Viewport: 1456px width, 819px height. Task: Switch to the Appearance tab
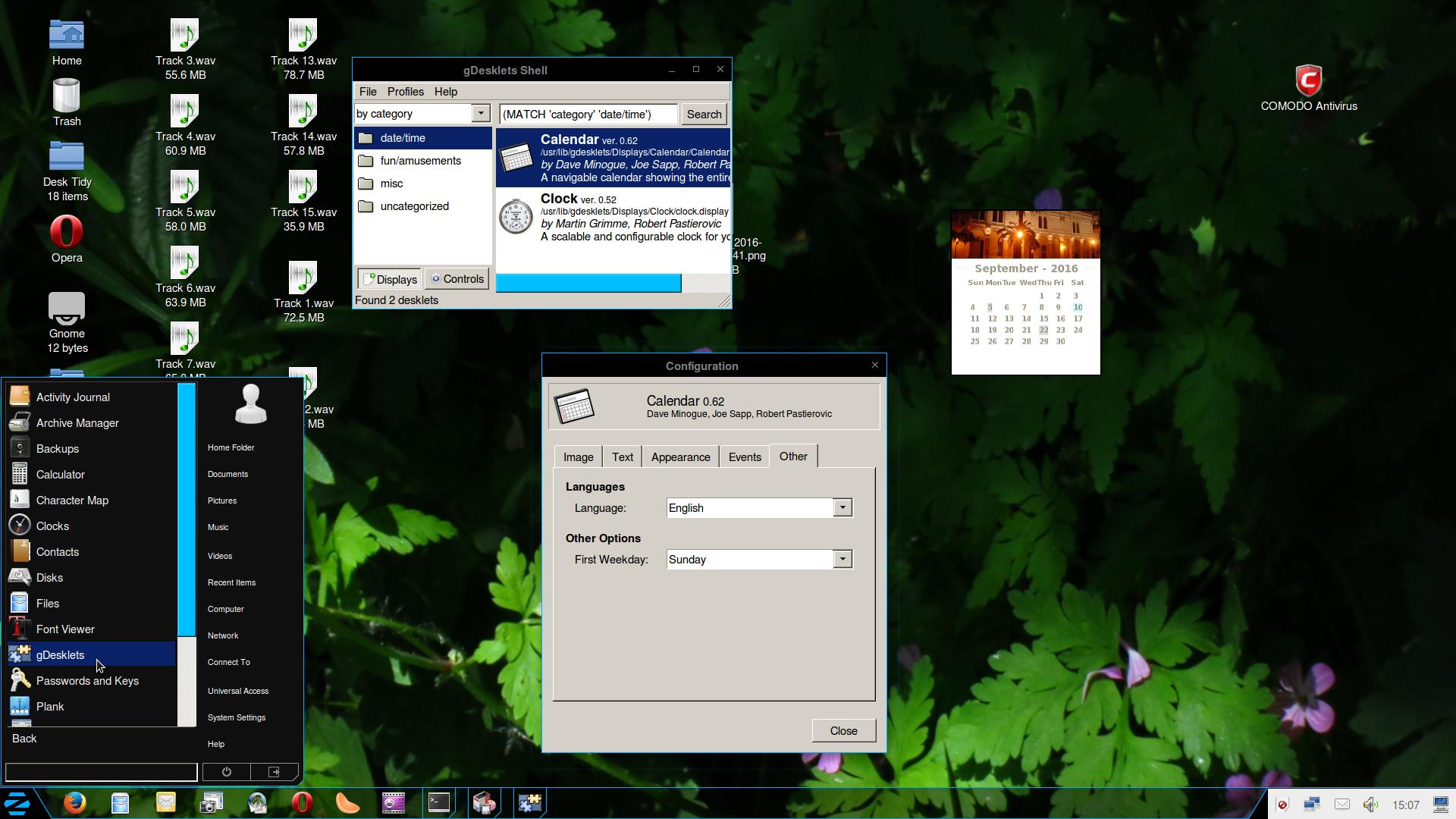point(680,457)
